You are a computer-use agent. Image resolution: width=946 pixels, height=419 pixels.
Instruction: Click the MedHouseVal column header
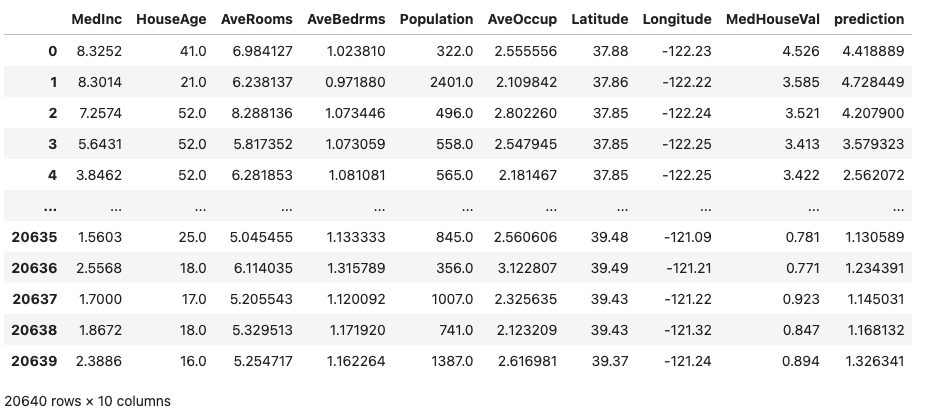coord(773,19)
